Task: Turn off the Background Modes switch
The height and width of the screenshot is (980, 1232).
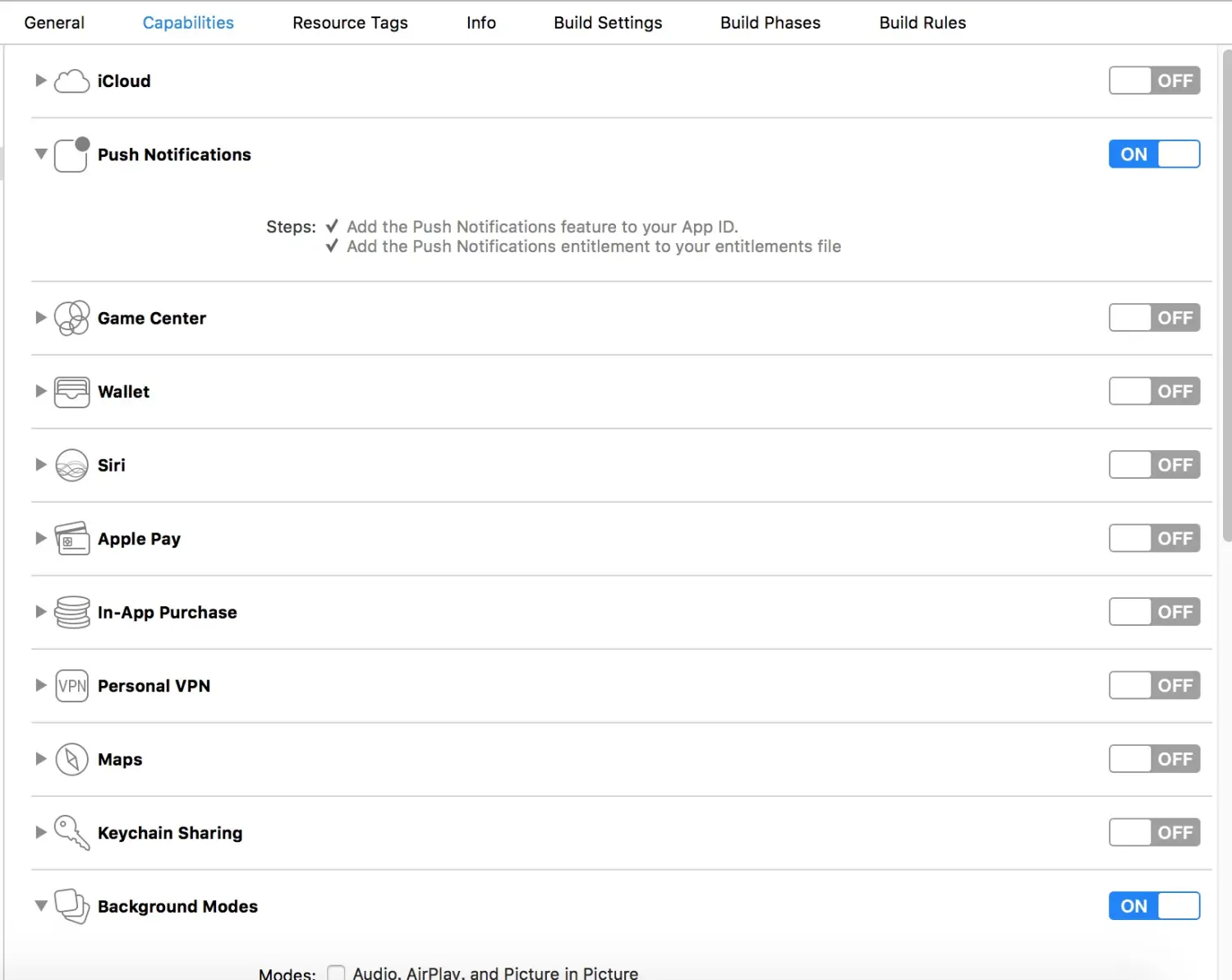Action: tap(1154, 906)
